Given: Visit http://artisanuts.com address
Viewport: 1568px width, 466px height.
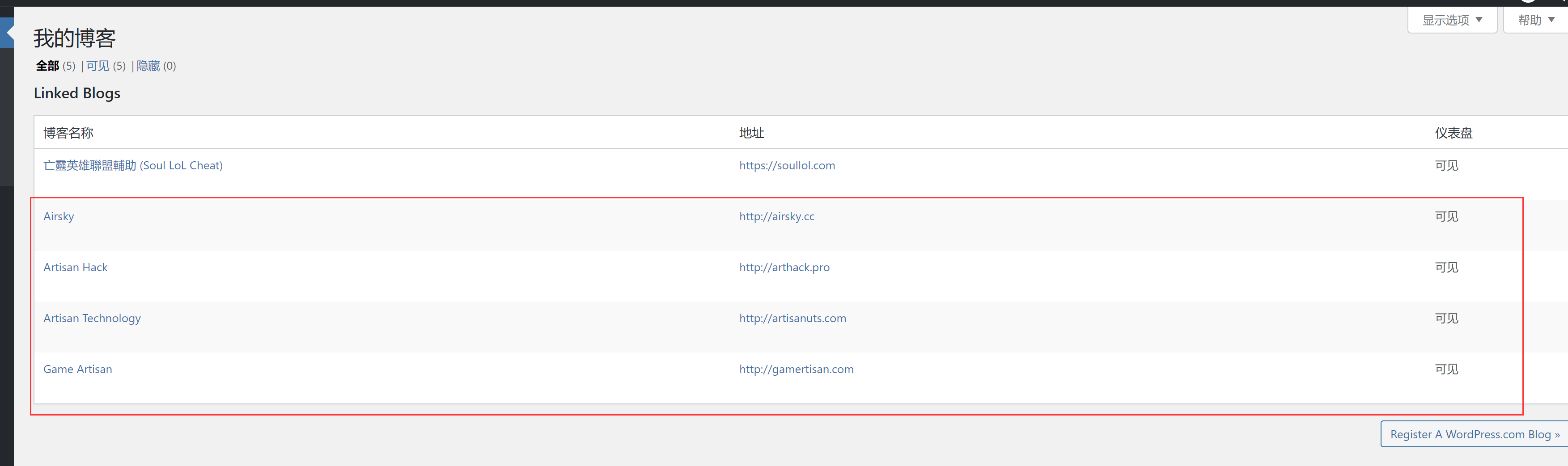Looking at the screenshot, I should point(792,318).
